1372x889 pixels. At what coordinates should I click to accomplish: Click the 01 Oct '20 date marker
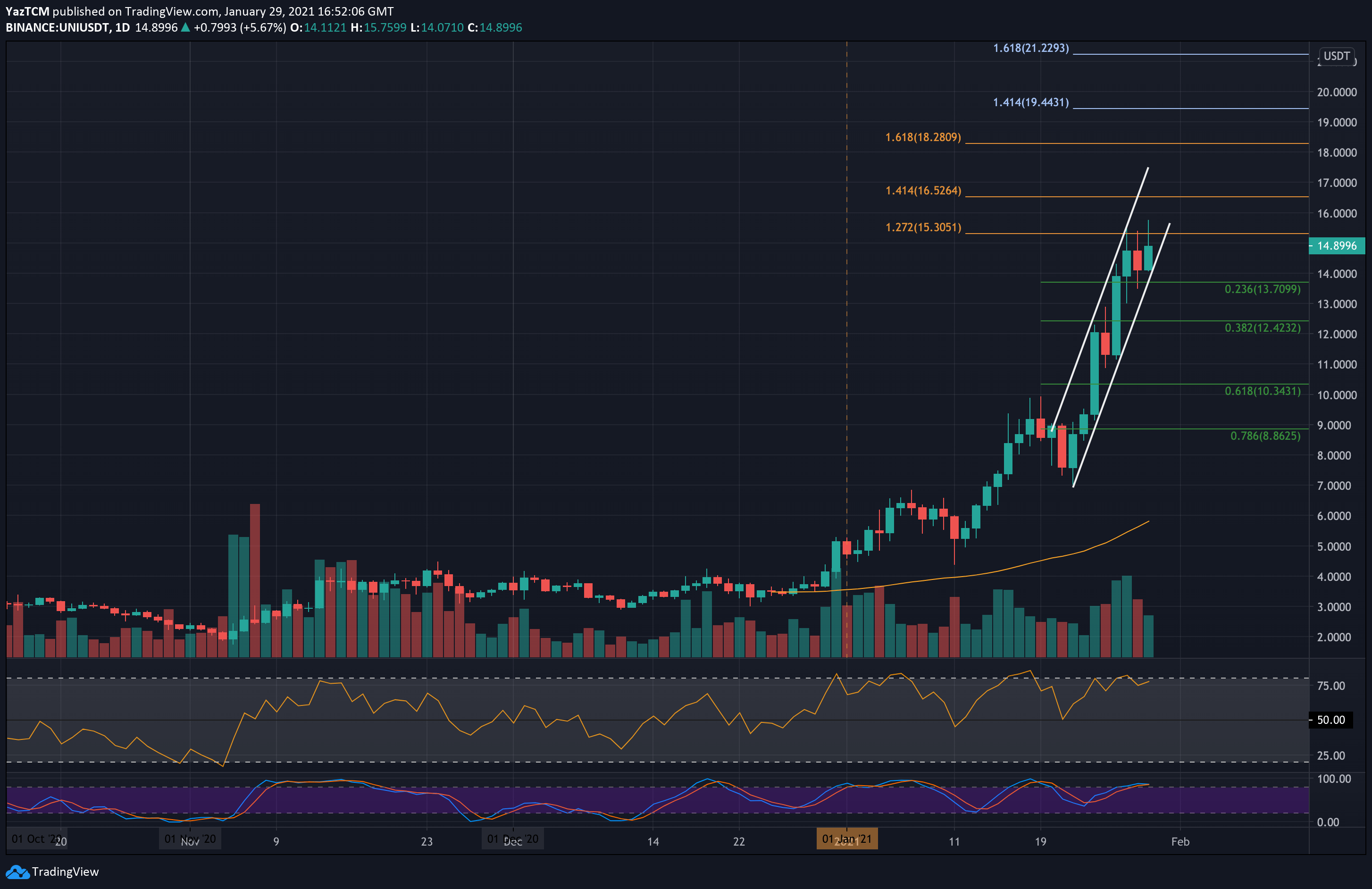click(36, 839)
